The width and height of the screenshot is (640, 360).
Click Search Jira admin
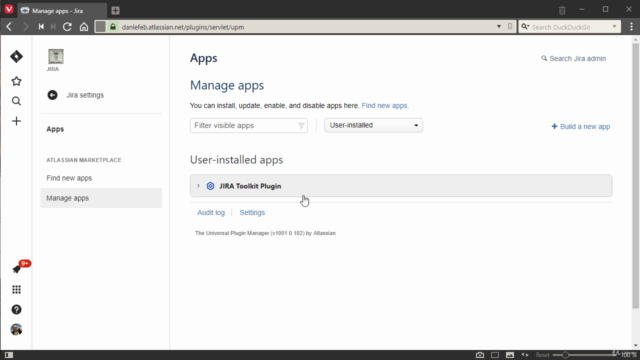click(x=574, y=58)
